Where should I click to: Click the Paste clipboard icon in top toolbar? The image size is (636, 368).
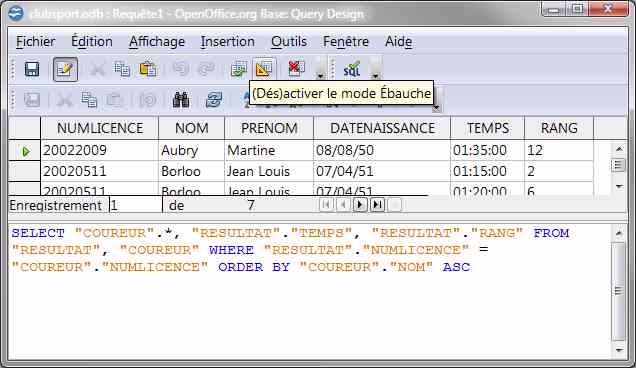click(x=148, y=69)
